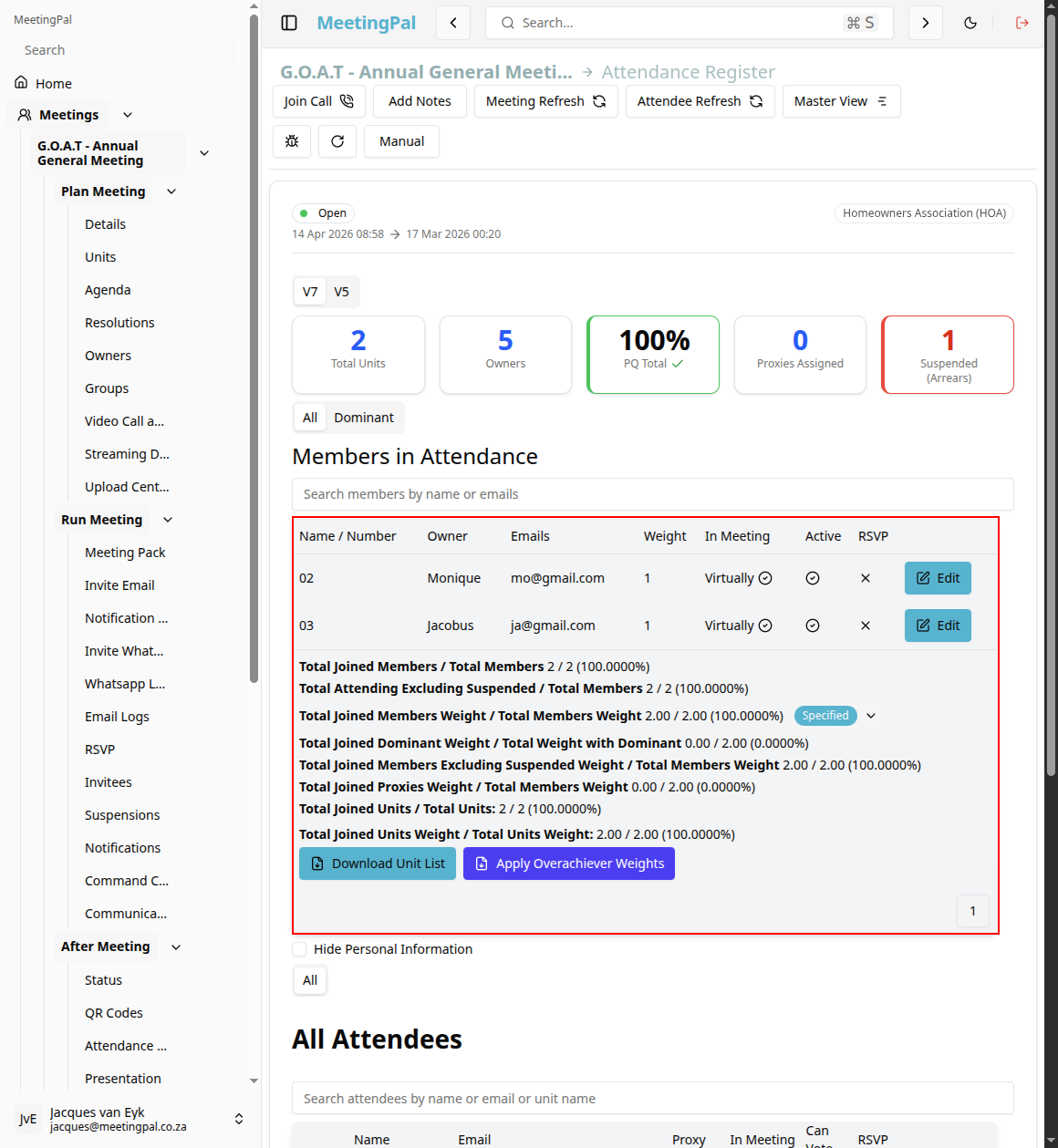Click the Total Units card
1058x1148 pixels.
tap(358, 355)
